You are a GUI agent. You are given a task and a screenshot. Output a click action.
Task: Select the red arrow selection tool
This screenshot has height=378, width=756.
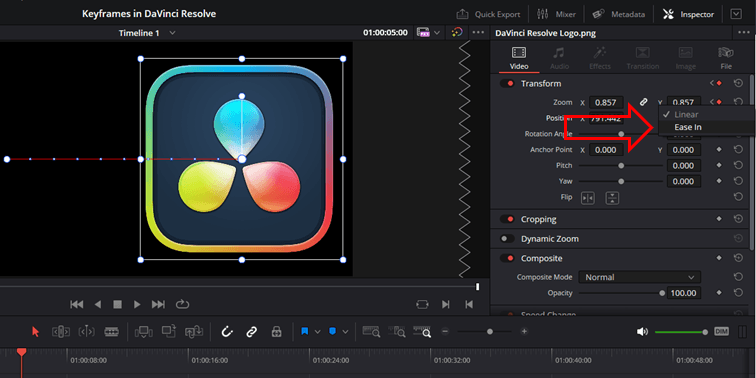tap(35, 332)
